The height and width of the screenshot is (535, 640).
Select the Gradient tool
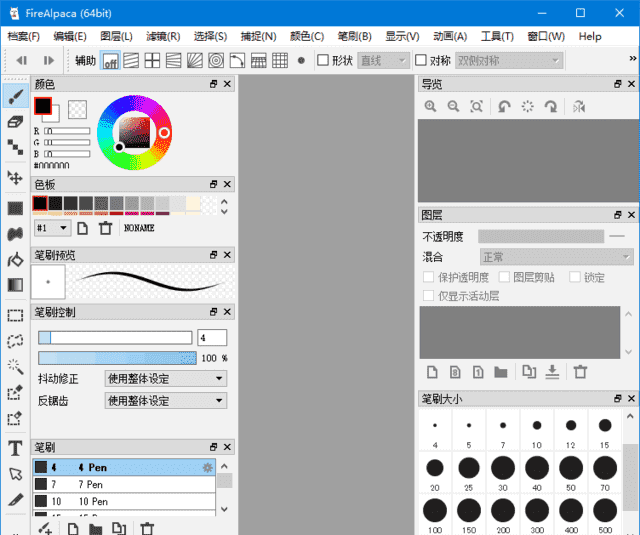(16, 285)
